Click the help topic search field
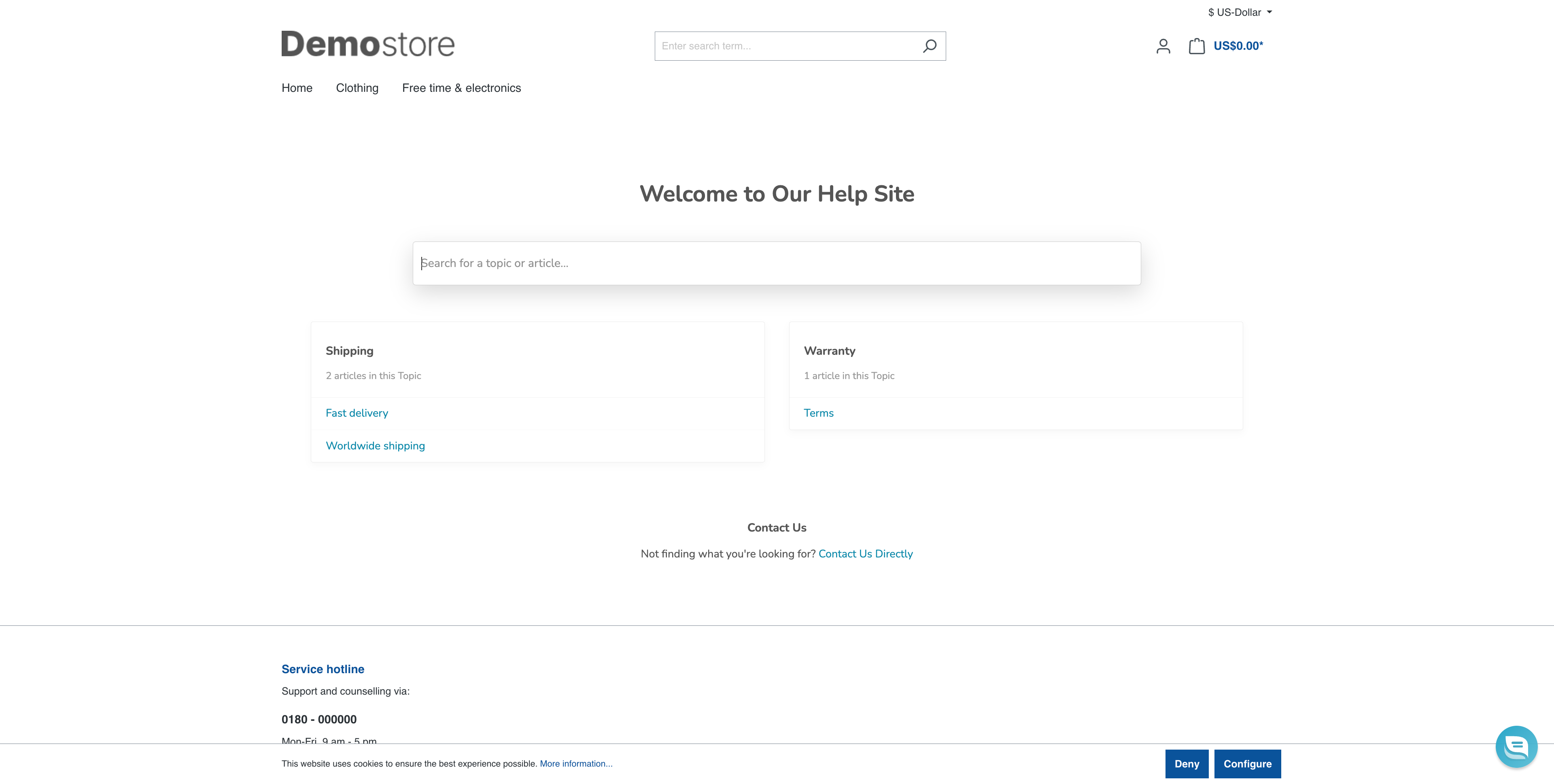This screenshot has height=784, width=1554. pos(777,263)
